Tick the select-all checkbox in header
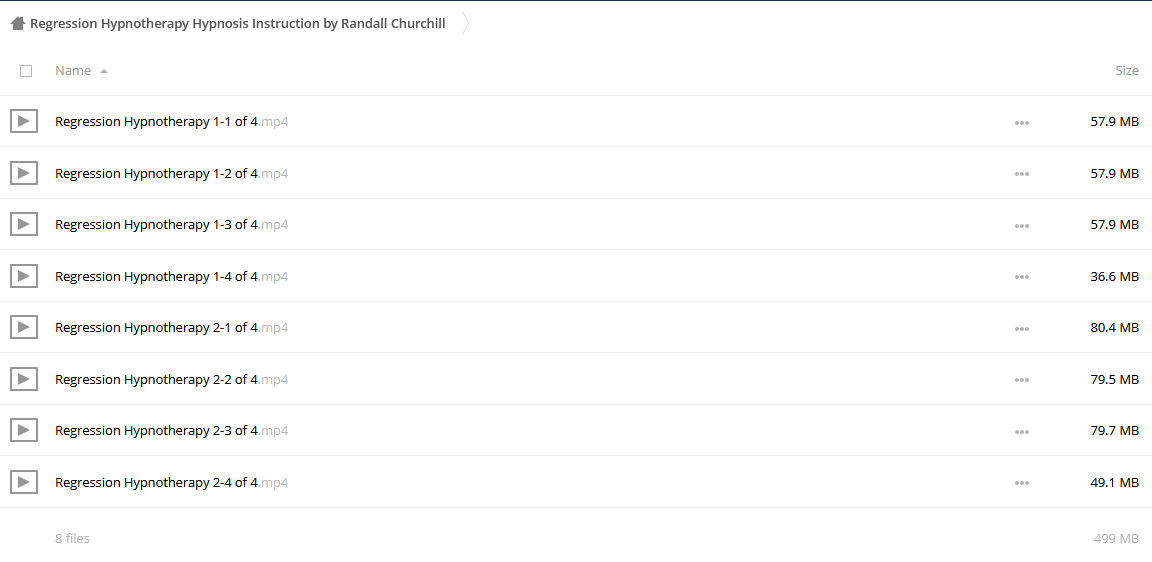 tap(26, 71)
